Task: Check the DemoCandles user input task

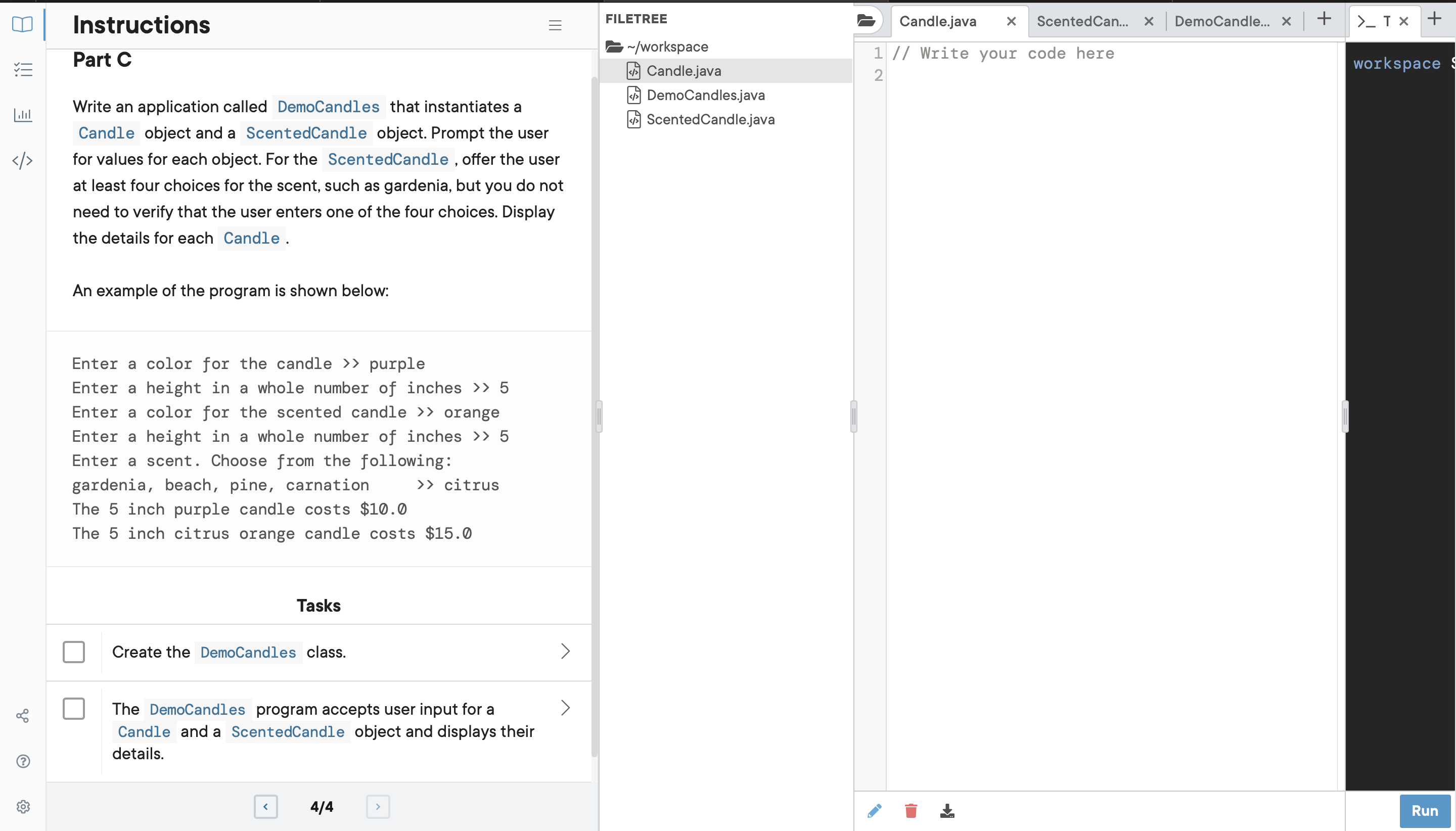Action: pos(74,708)
